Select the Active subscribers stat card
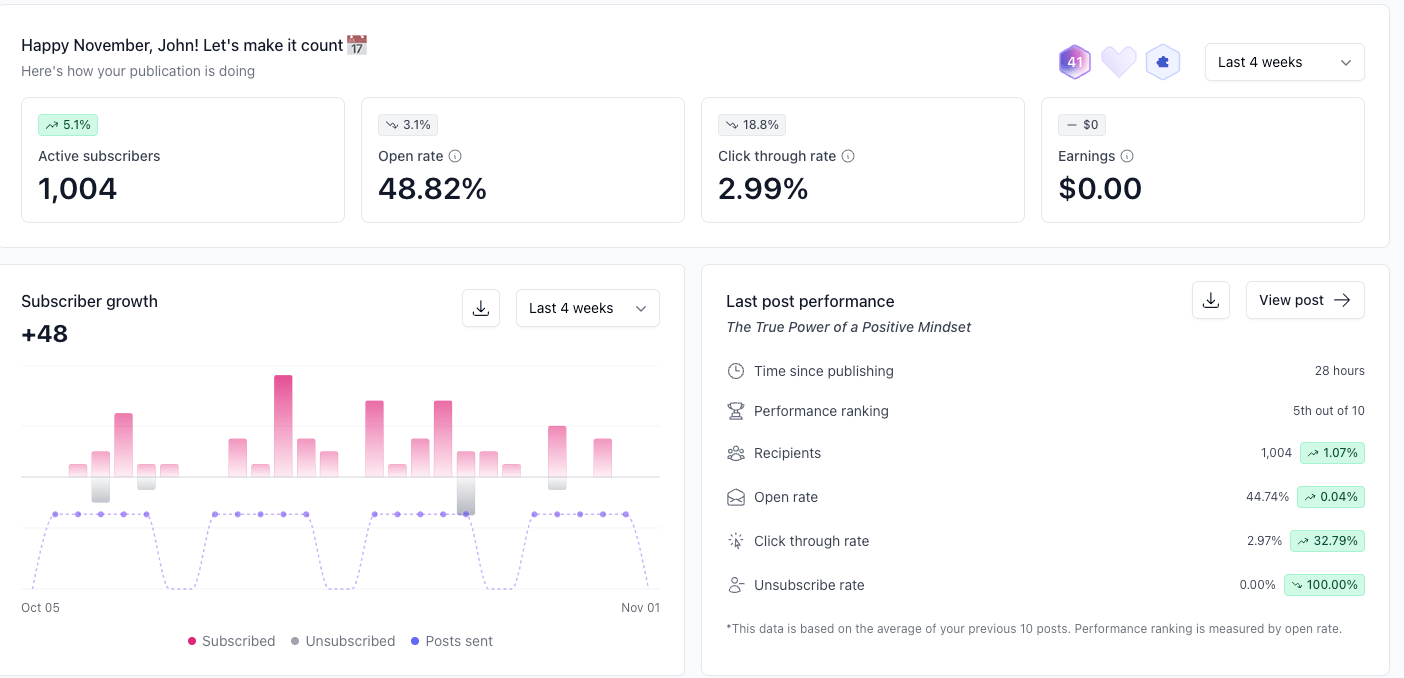This screenshot has width=1404, height=678. point(183,160)
